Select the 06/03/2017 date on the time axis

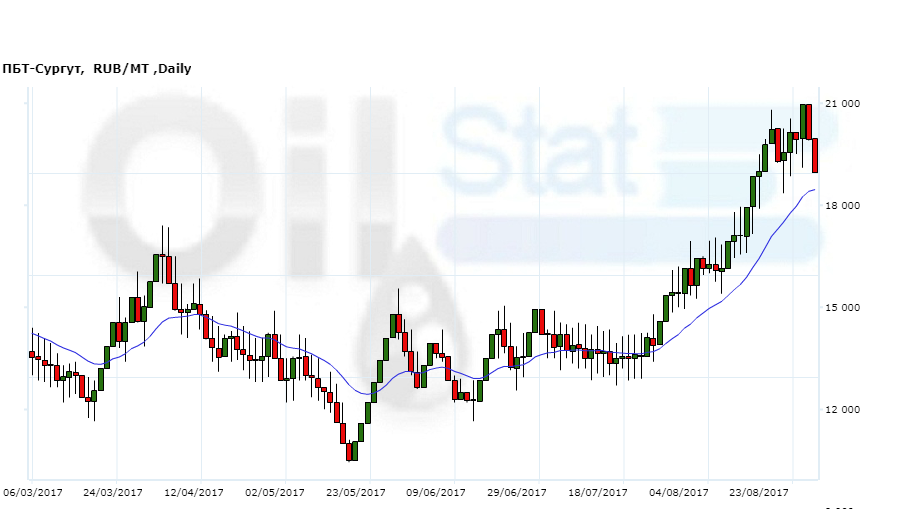(x=33, y=493)
